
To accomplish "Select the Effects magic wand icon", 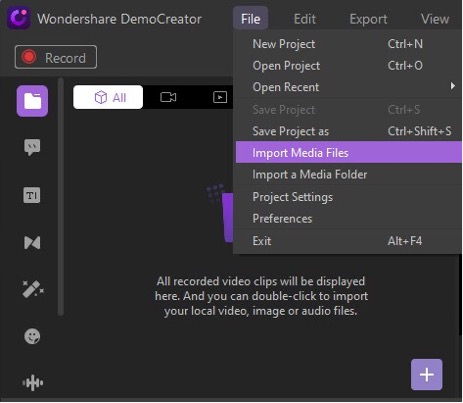I will pos(33,289).
